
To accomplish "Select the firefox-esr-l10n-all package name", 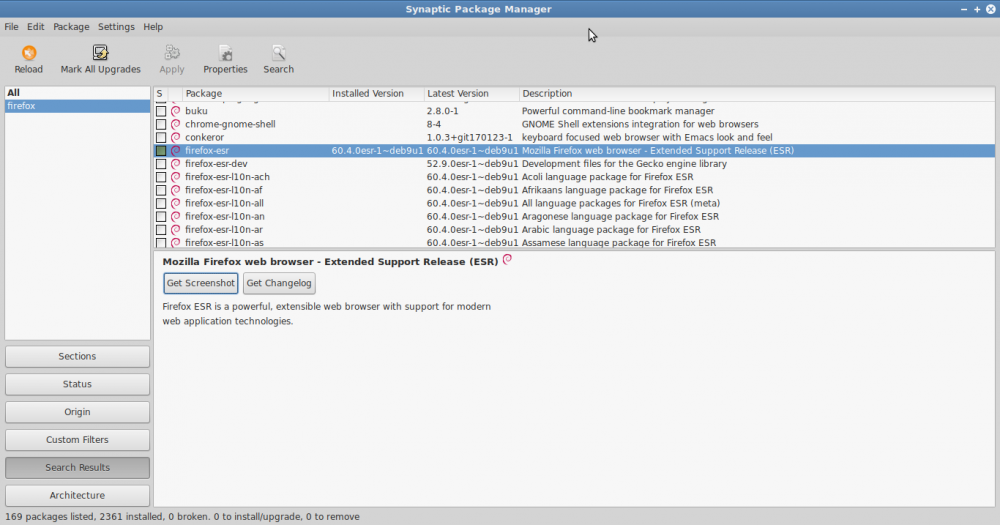I will 224,203.
